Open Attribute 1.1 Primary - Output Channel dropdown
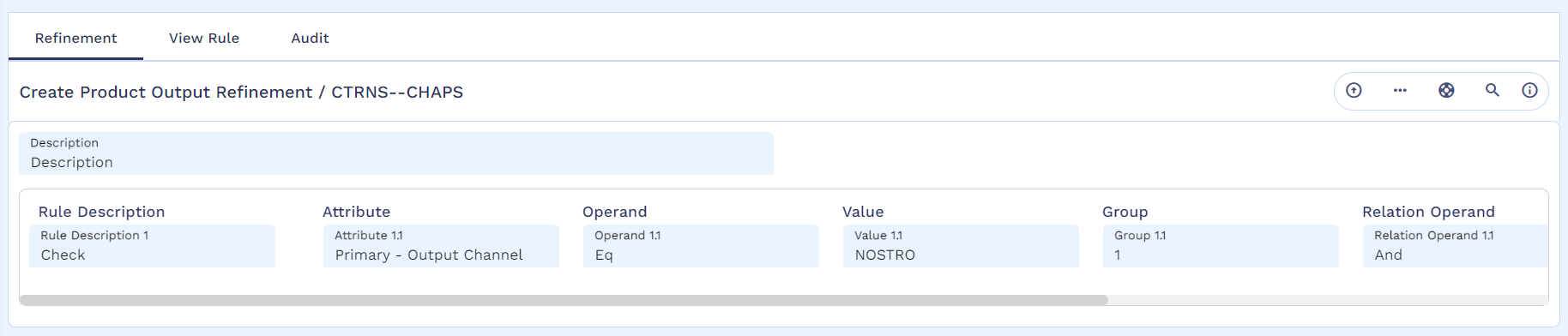This screenshot has width=1568, height=336. click(441, 246)
